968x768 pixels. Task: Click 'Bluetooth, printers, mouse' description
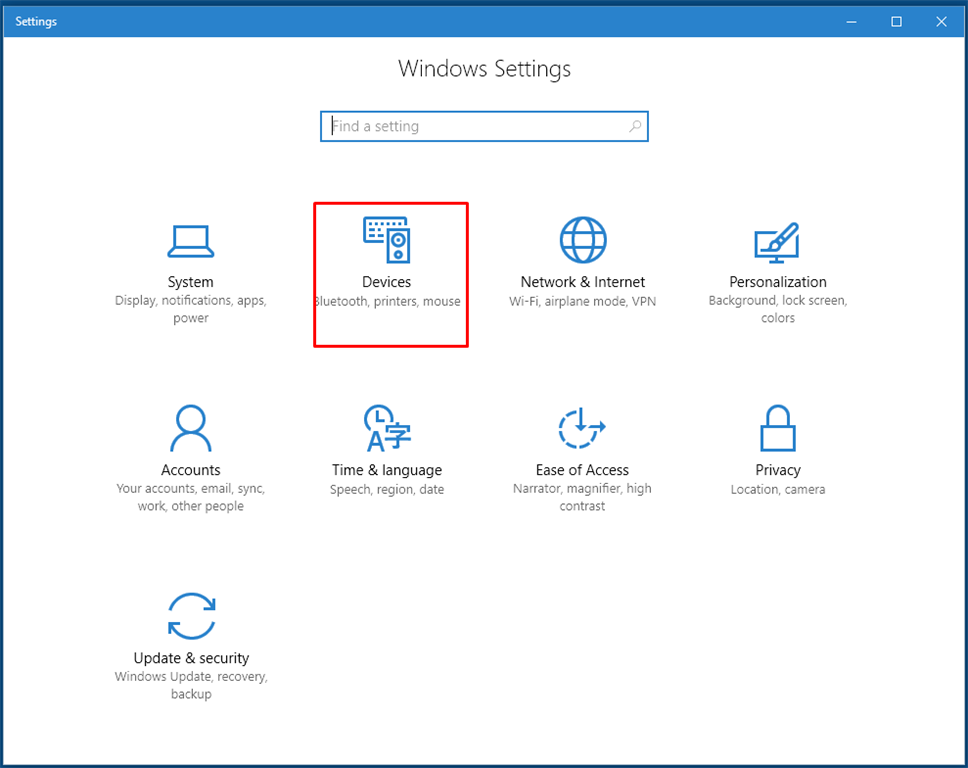coord(388,301)
